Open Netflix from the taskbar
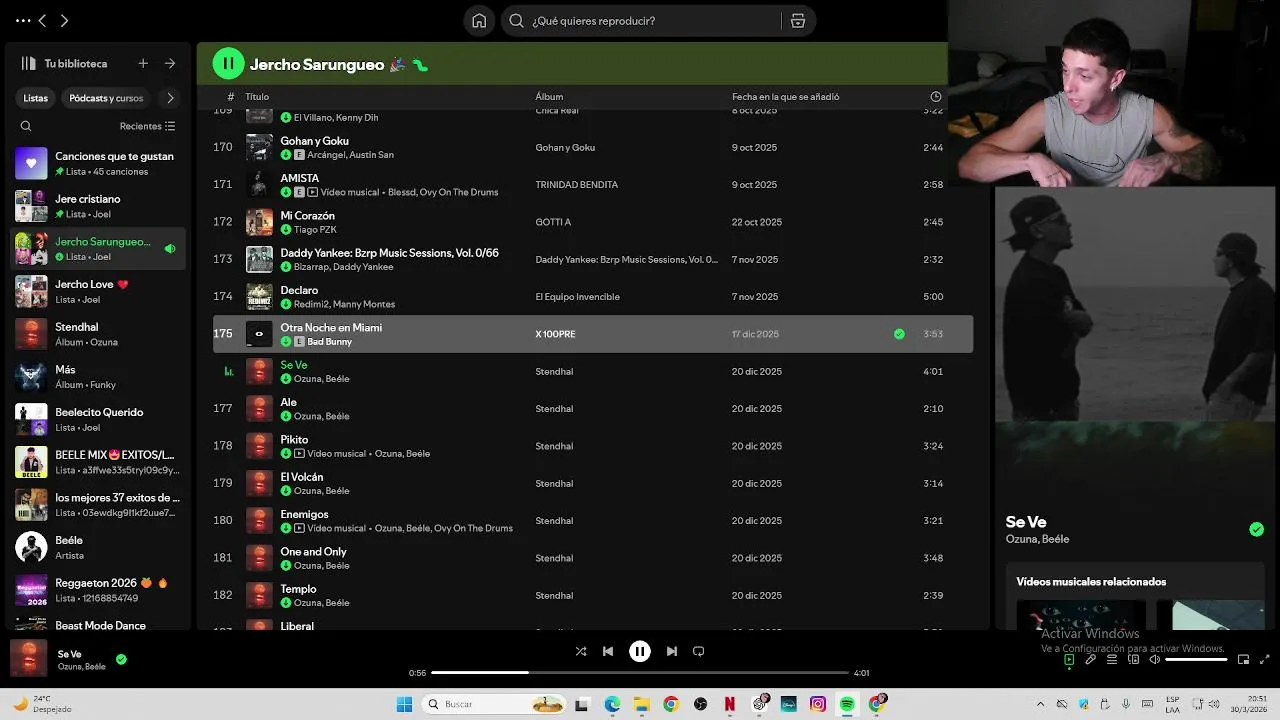Image resolution: width=1280 pixels, height=720 pixels. click(x=730, y=704)
